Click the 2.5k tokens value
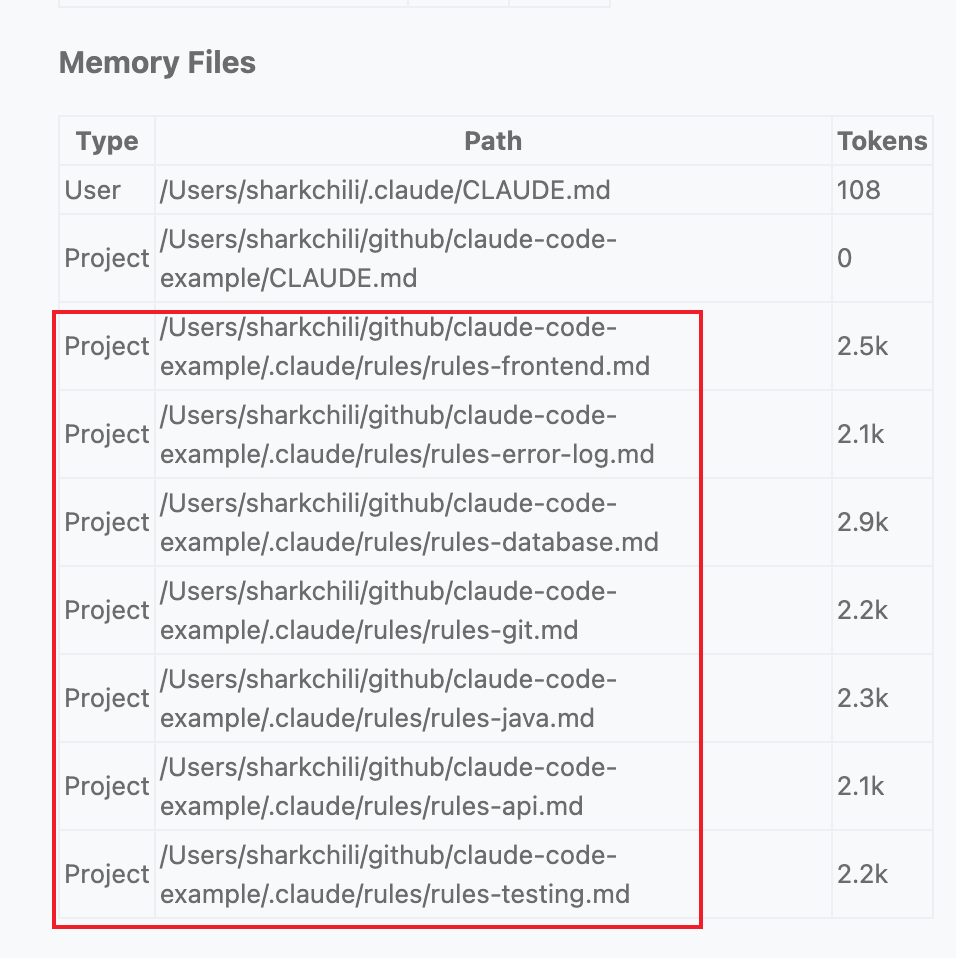 862,347
